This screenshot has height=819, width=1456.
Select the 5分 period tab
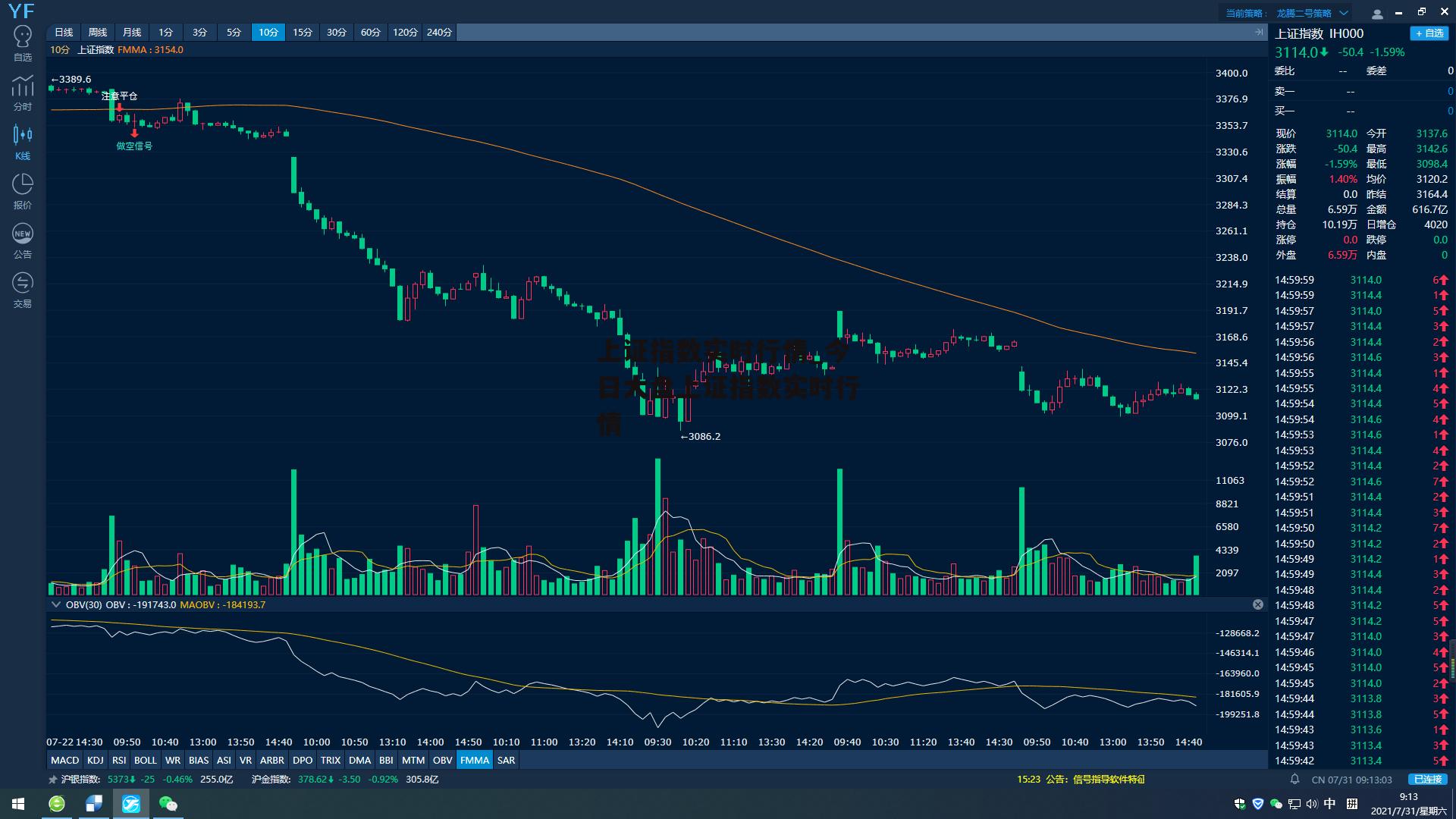pyautogui.click(x=234, y=32)
